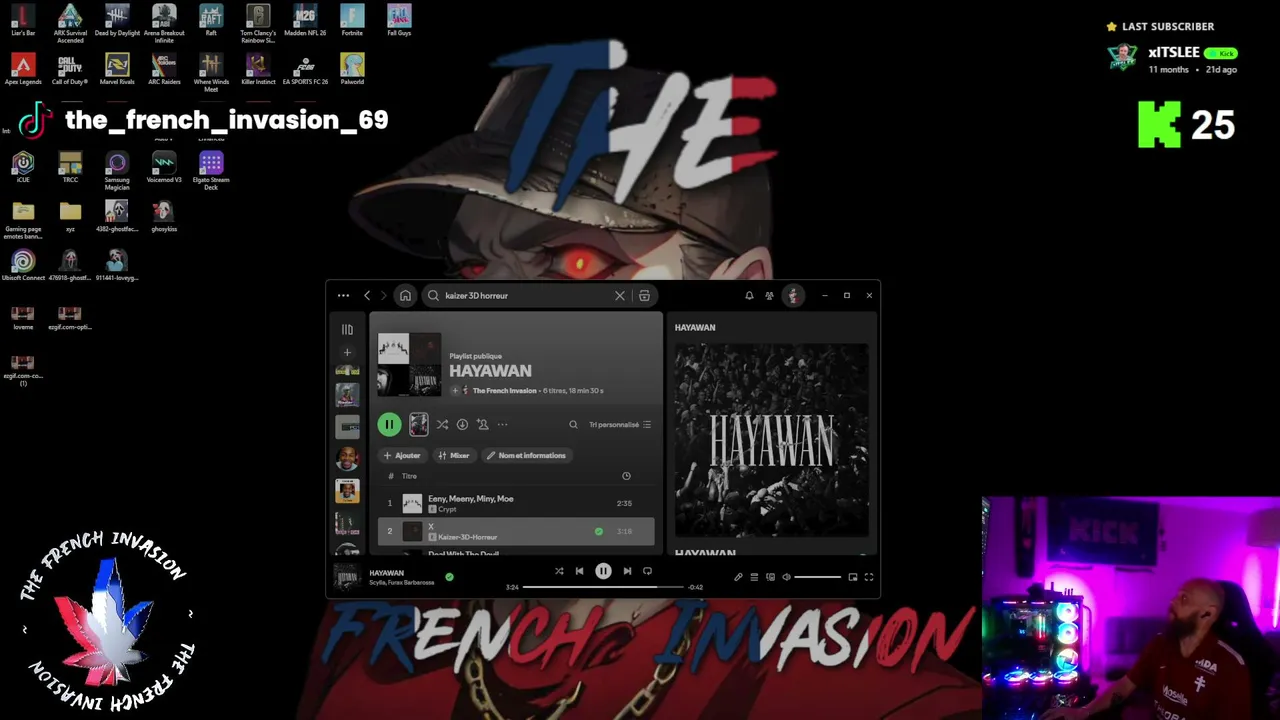Viewport: 1280px width, 720px height.
Task: Go back using Spotify's back arrow
Action: (367, 296)
